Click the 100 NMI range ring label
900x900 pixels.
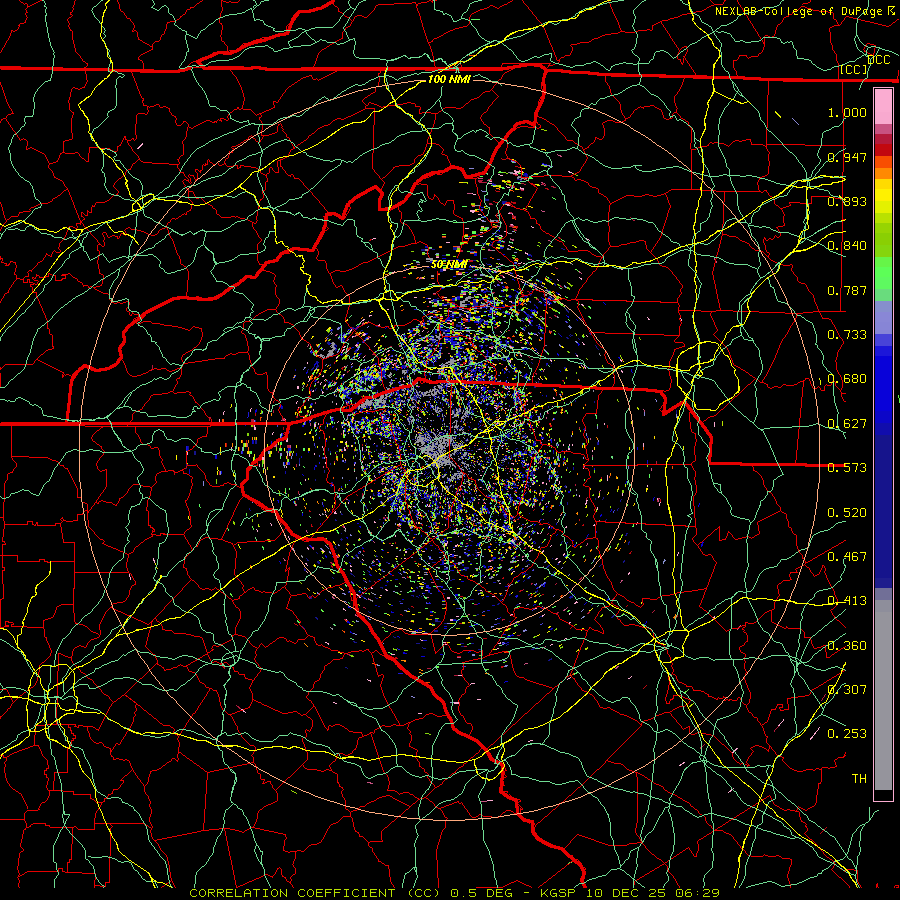pos(449,79)
